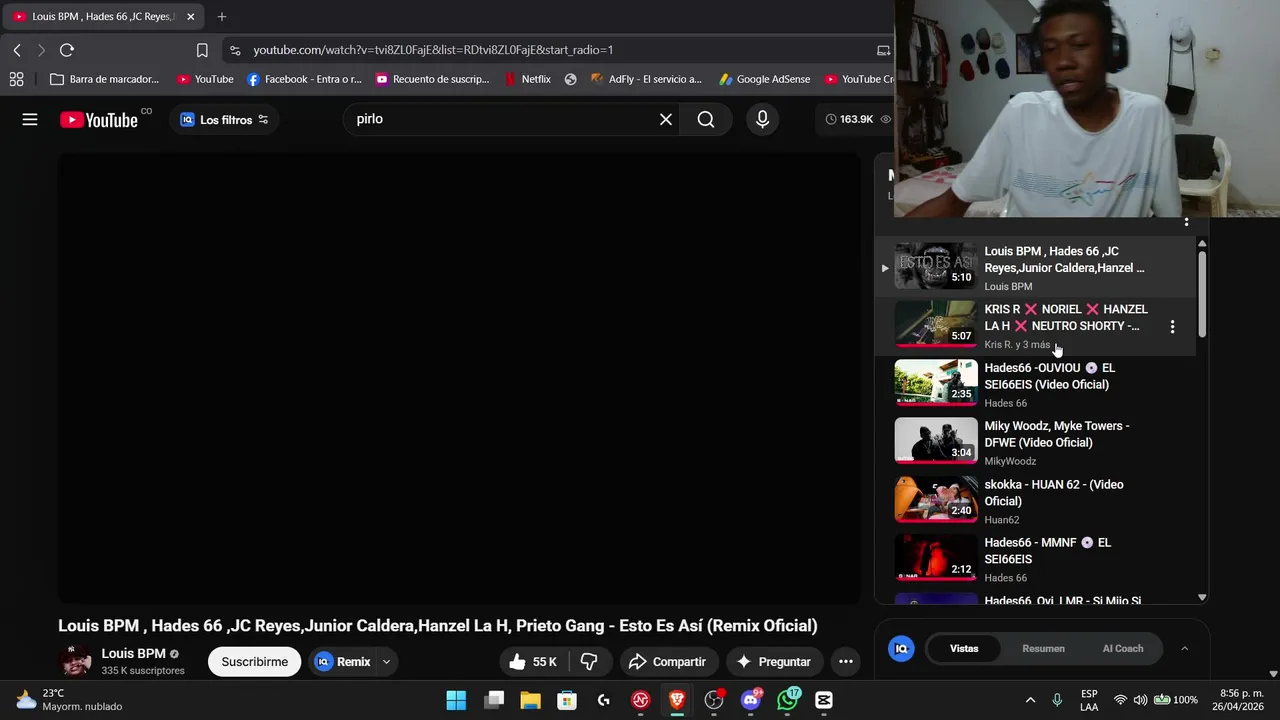Toggle the Los filtros button
This screenshot has width=1280, height=720.
click(224, 120)
